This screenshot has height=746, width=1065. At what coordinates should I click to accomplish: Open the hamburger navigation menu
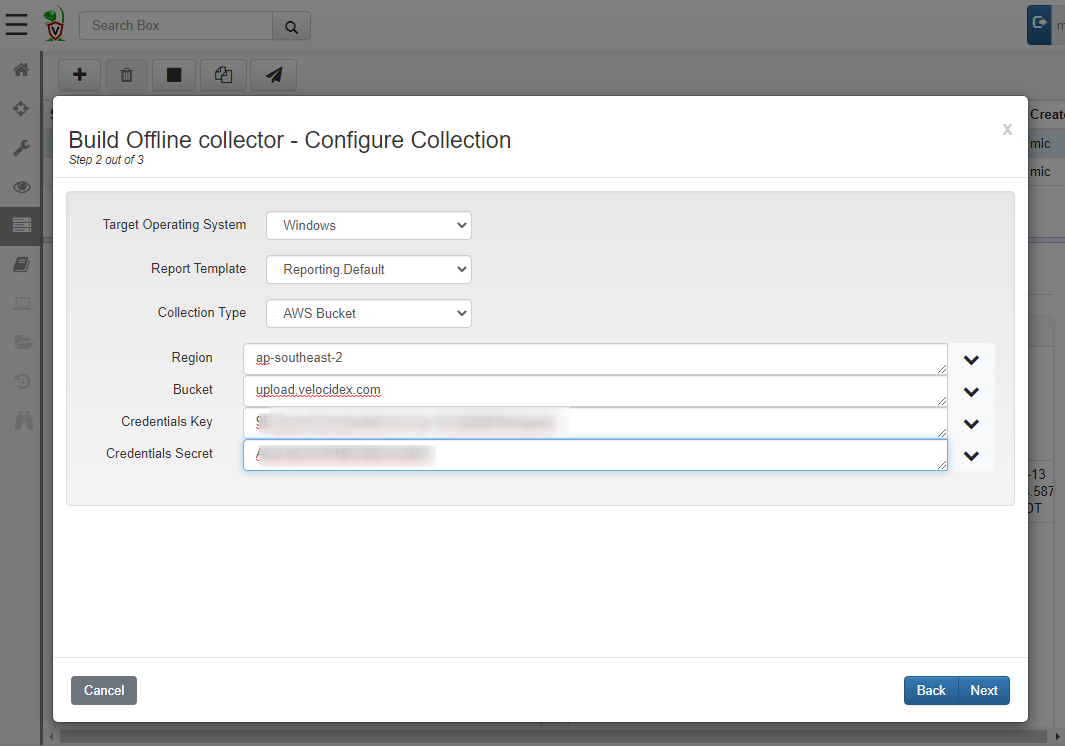pyautogui.click(x=17, y=24)
